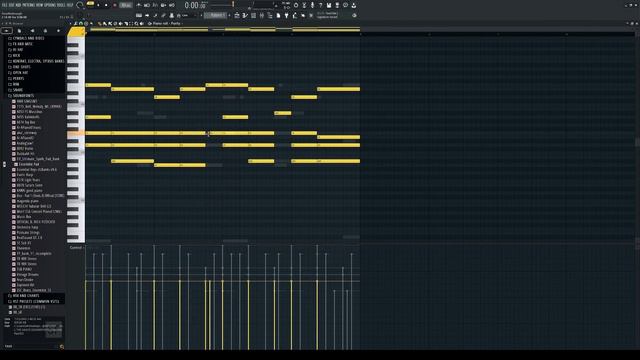Click the red Record button

[115, 5]
